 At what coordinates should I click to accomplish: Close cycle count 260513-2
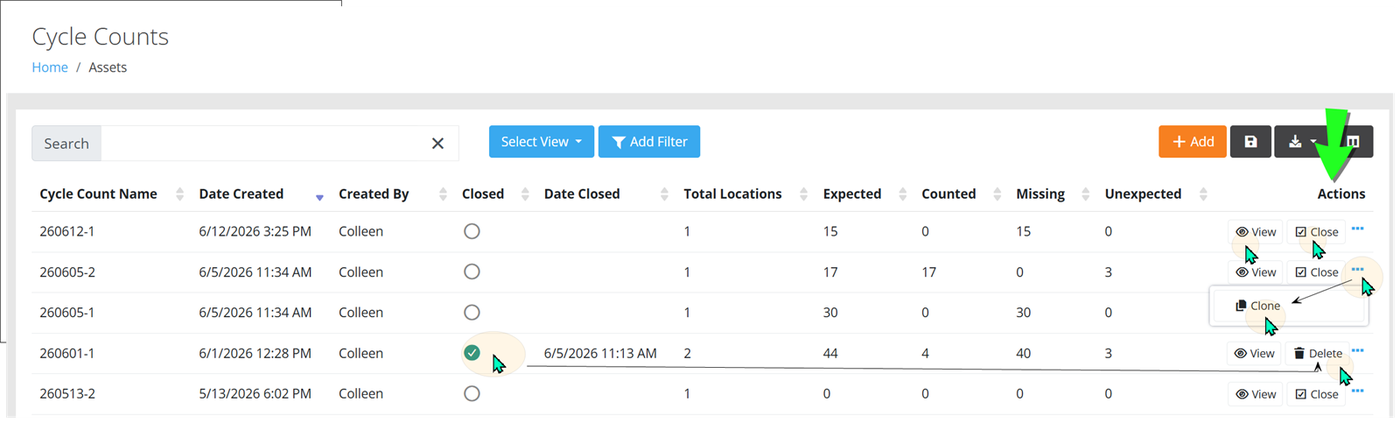tap(1316, 394)
